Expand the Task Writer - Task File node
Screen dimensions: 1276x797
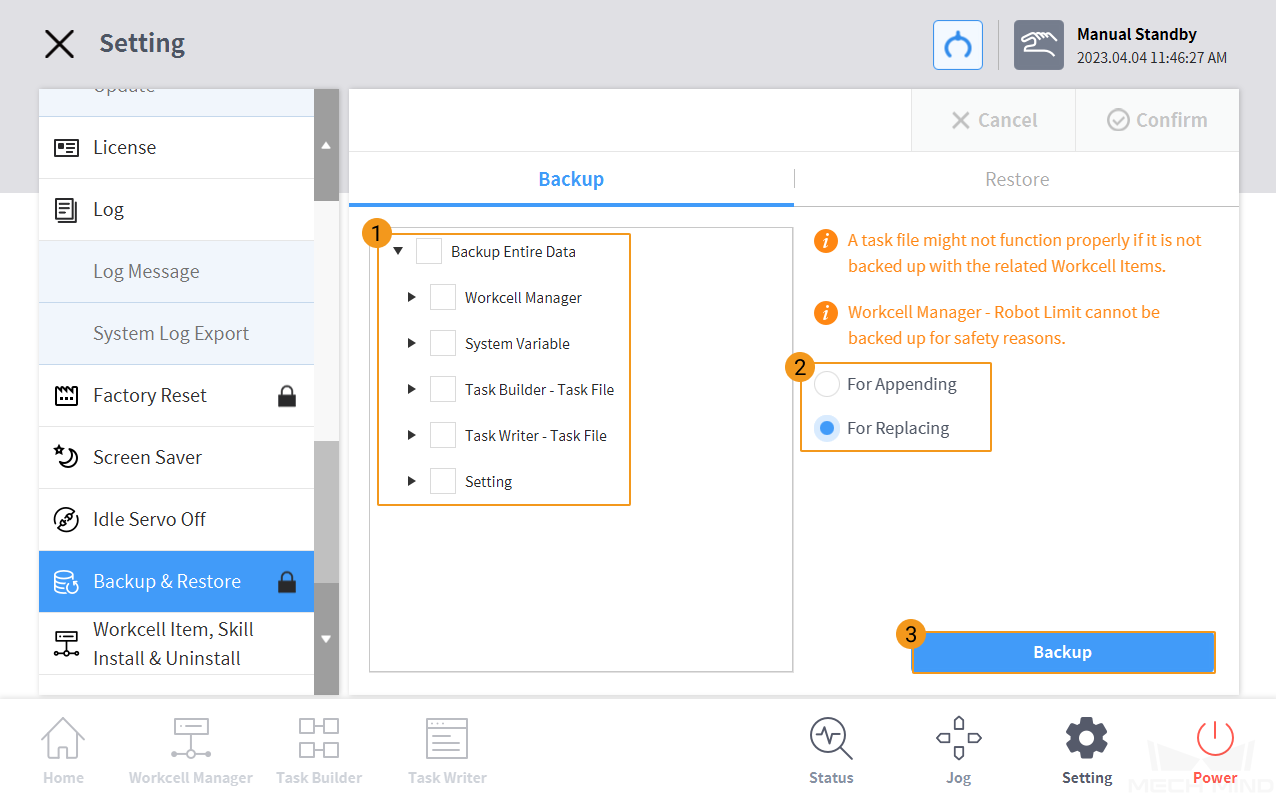(x=411, y=435)
